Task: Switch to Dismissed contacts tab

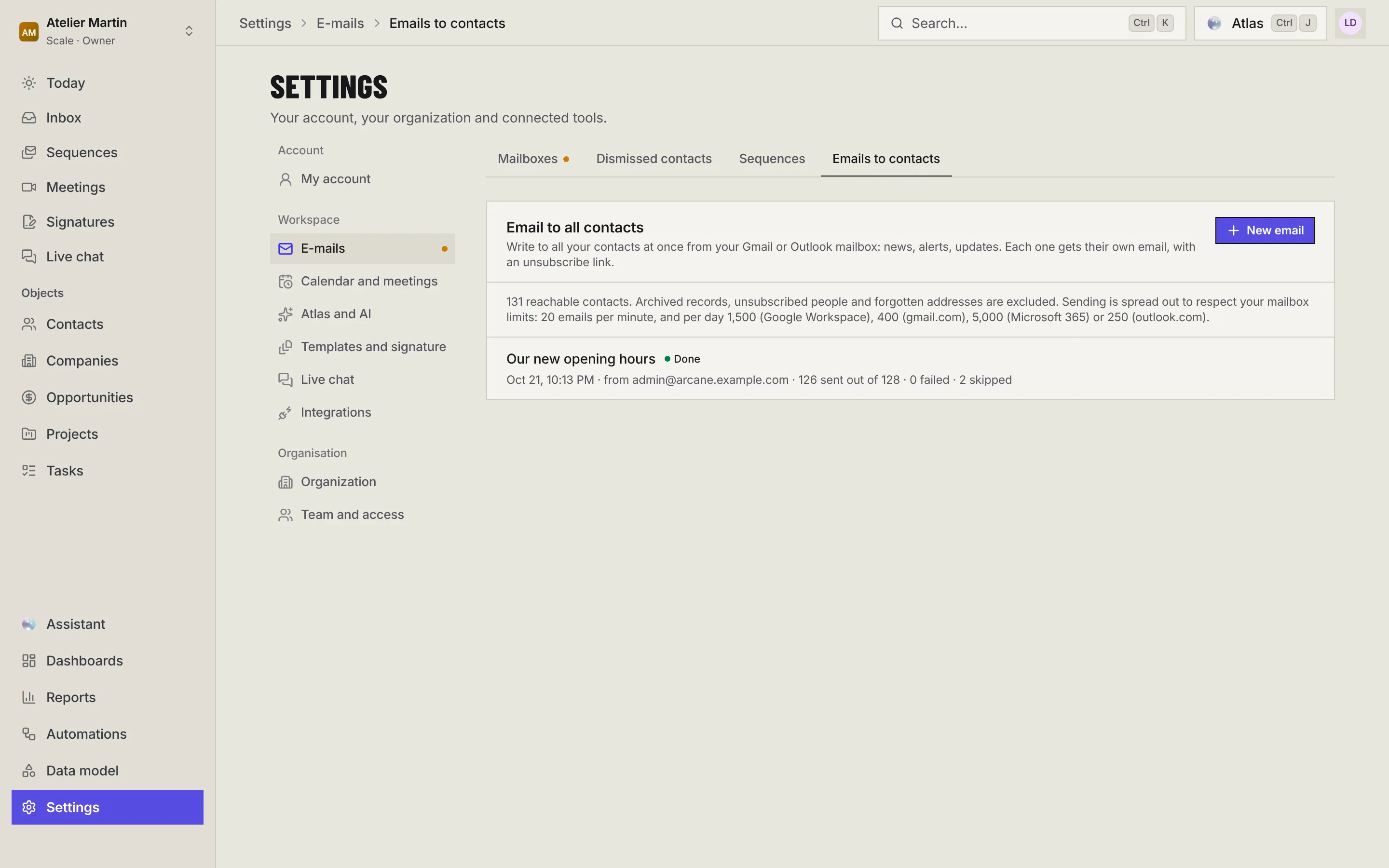Action: [654, 159]
